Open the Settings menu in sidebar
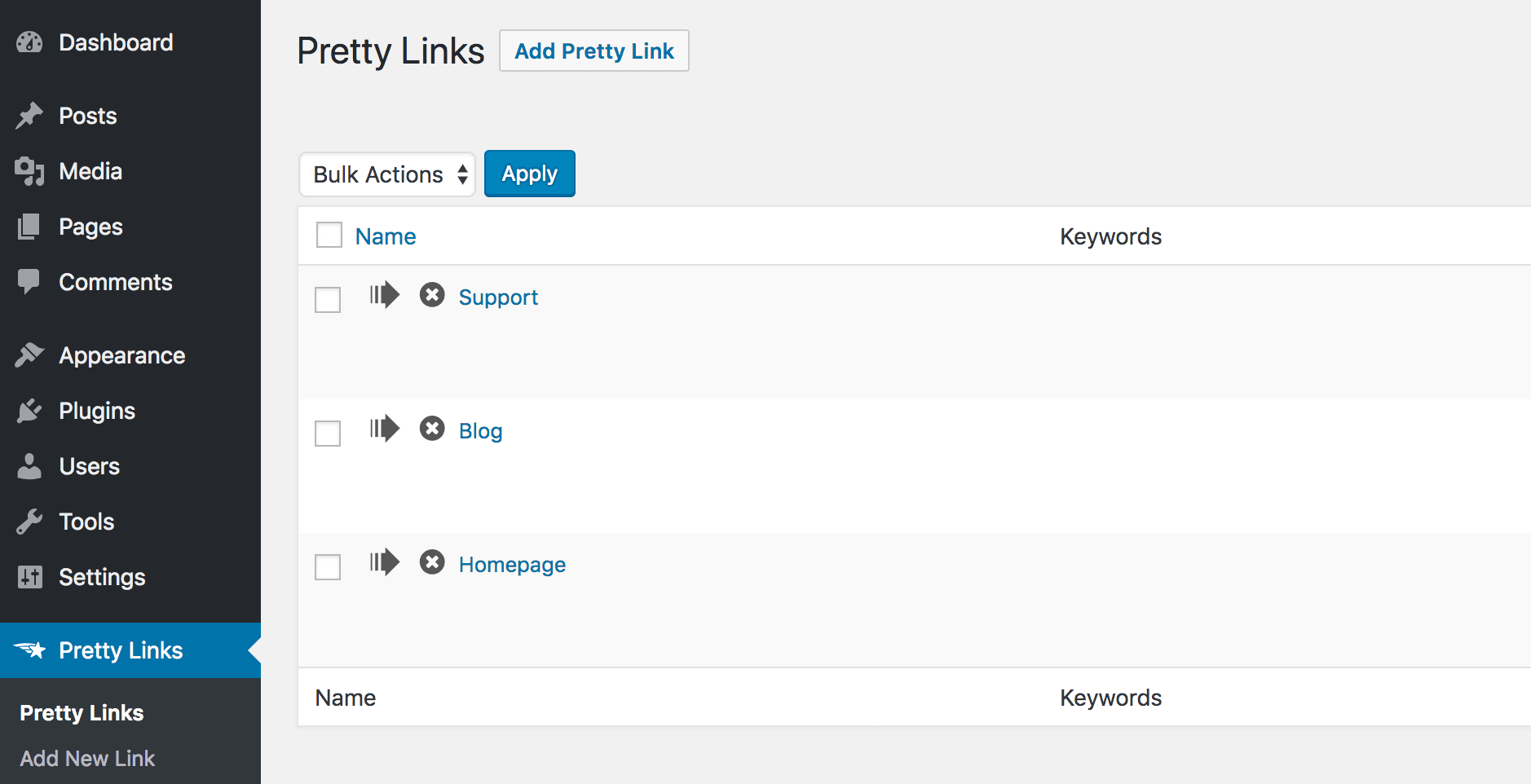Viewport: 1531px width, 784px height. (x=102, y=577)
